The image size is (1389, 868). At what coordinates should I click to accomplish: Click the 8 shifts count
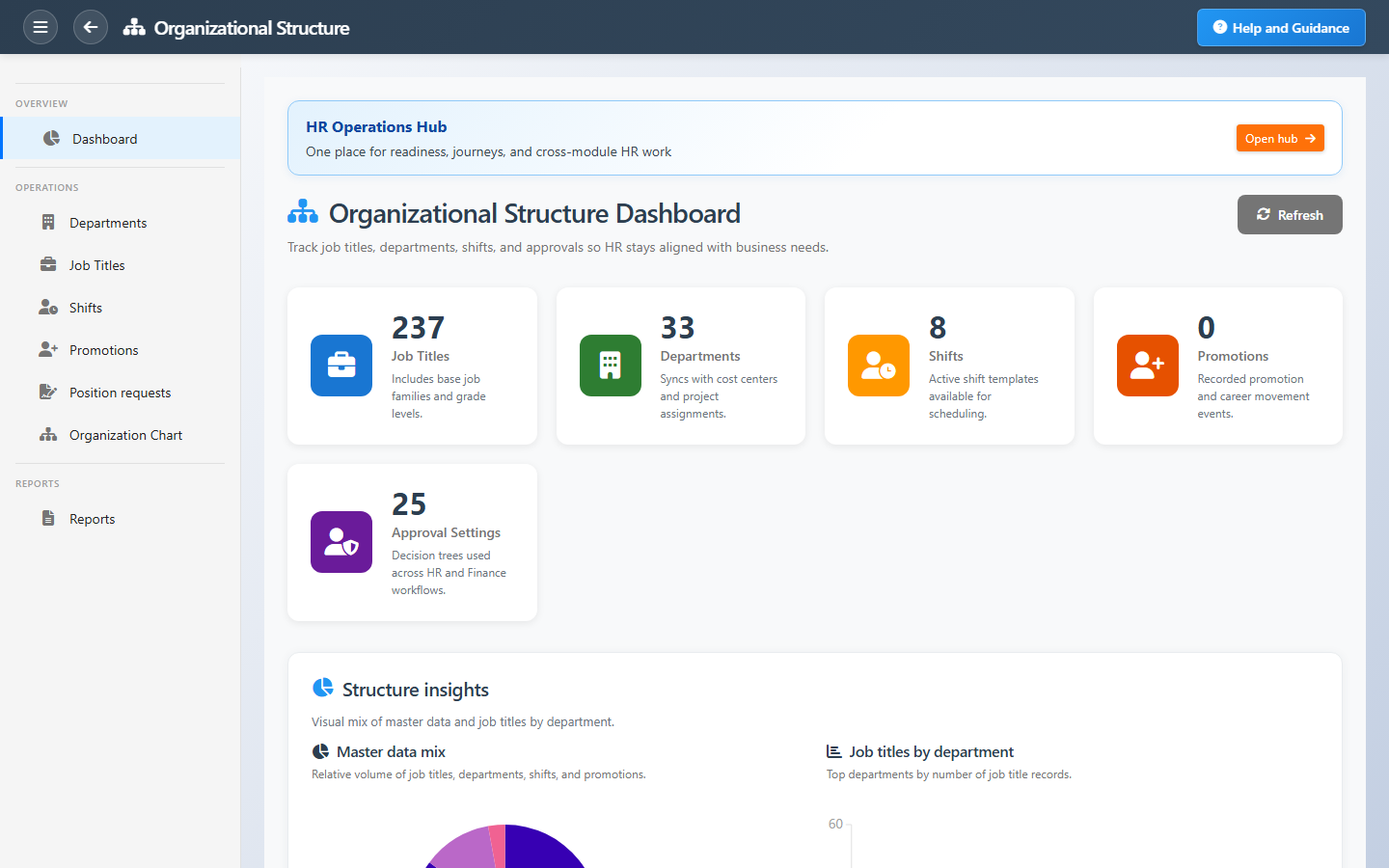pos(938,328)
